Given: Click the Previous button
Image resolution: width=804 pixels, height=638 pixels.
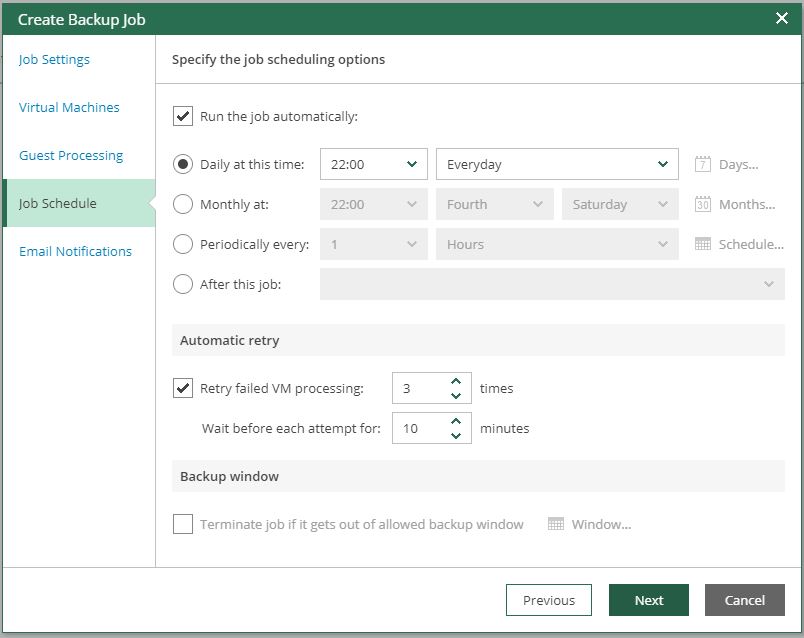Looking at the screenshot, I should point(548,600).
